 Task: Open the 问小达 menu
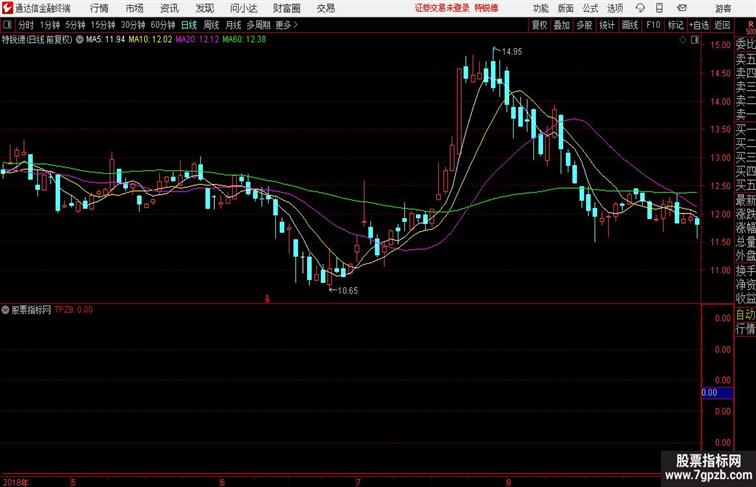[243, 8]
